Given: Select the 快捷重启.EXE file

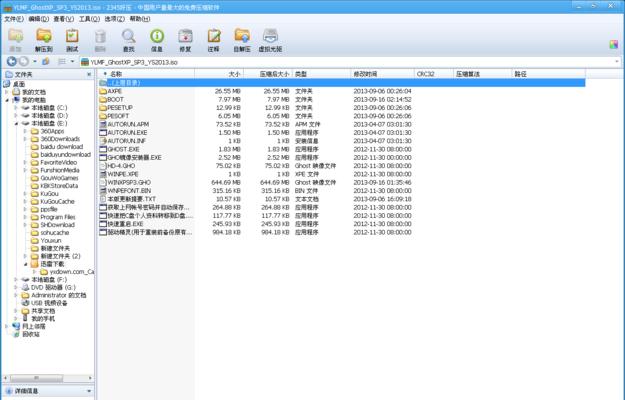Looking at the screenshot, I should click(342, 224).
